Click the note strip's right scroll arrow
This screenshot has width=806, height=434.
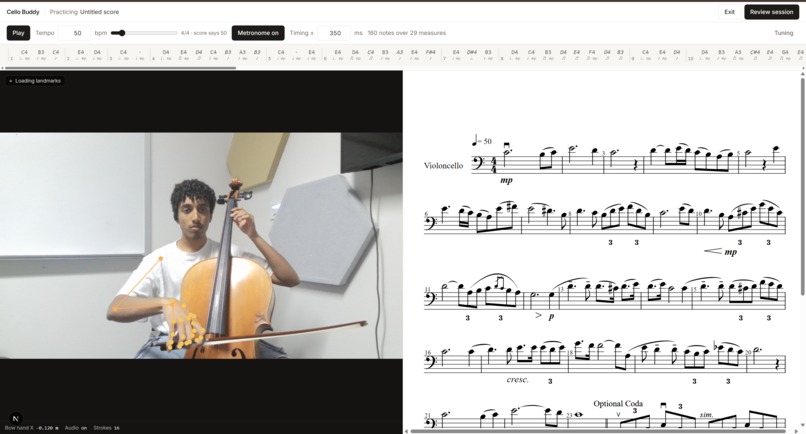point(802,67)
